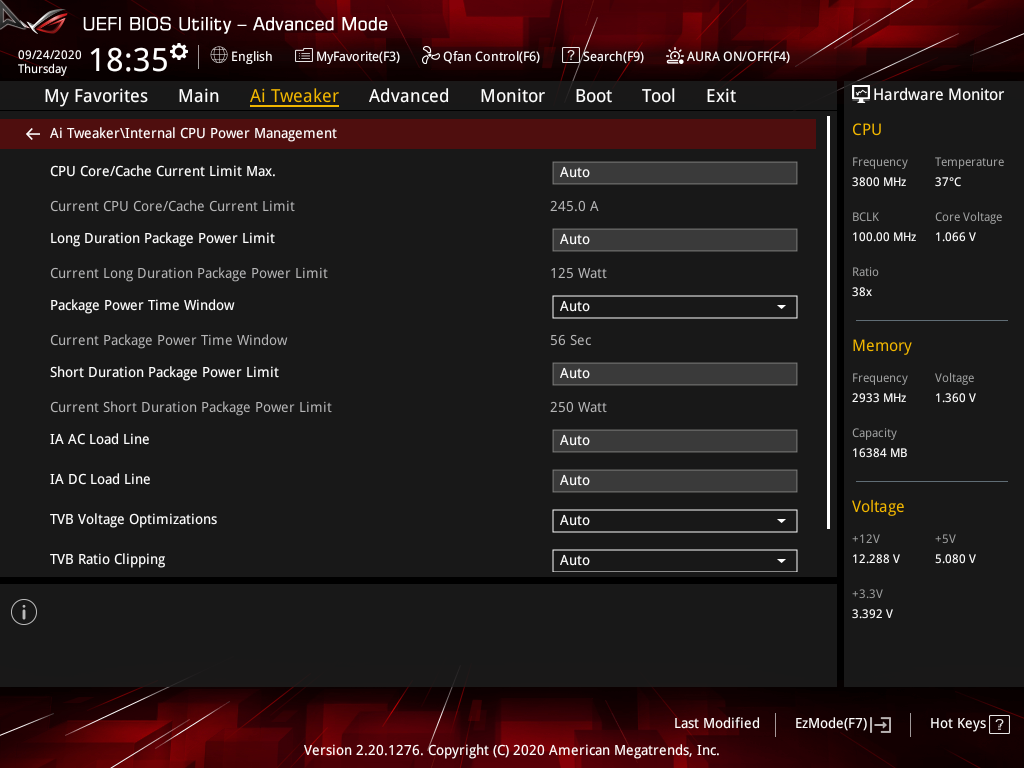Screen dimensions: 1024x768
Task: Click the CPU Core/Cache Current Limit Max. field
Action: pyautogui.click(x=675, y=173)
